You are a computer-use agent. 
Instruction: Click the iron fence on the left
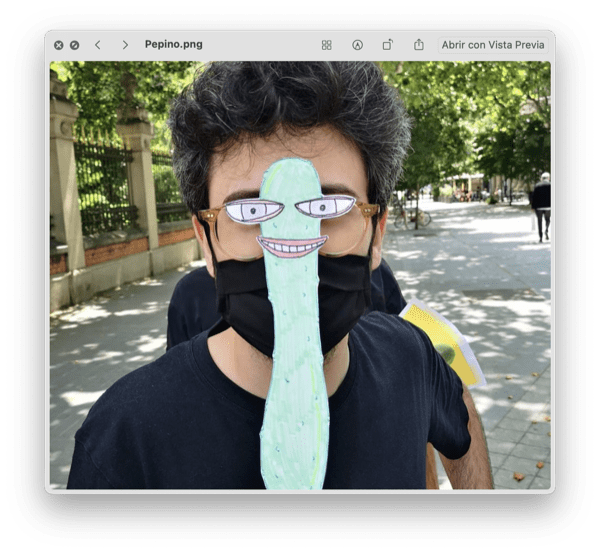[x=105, y=185]
